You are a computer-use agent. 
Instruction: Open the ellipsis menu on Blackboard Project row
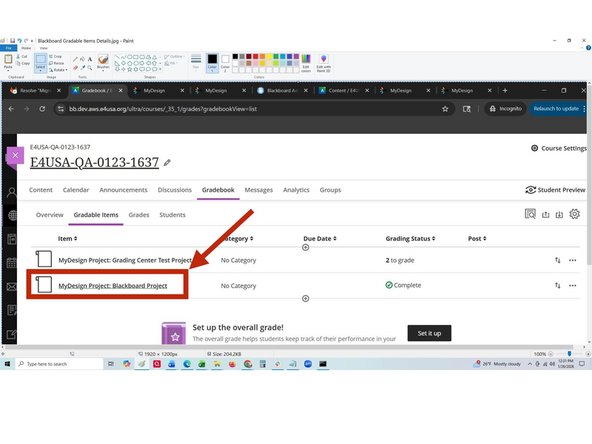tap(572, 285)
